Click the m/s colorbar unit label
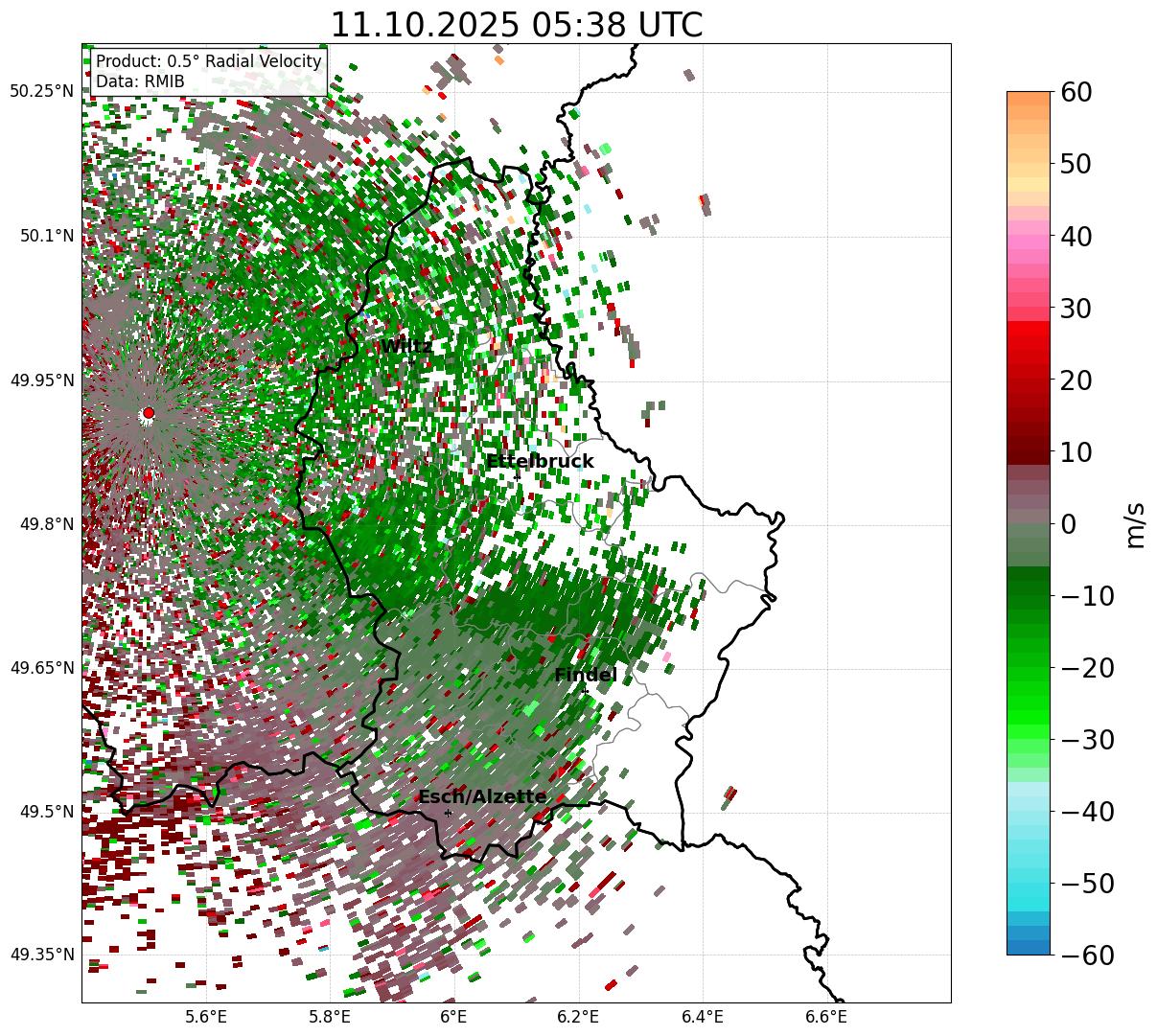This screenshot has width=1157, height=1036. (1135, 523)
